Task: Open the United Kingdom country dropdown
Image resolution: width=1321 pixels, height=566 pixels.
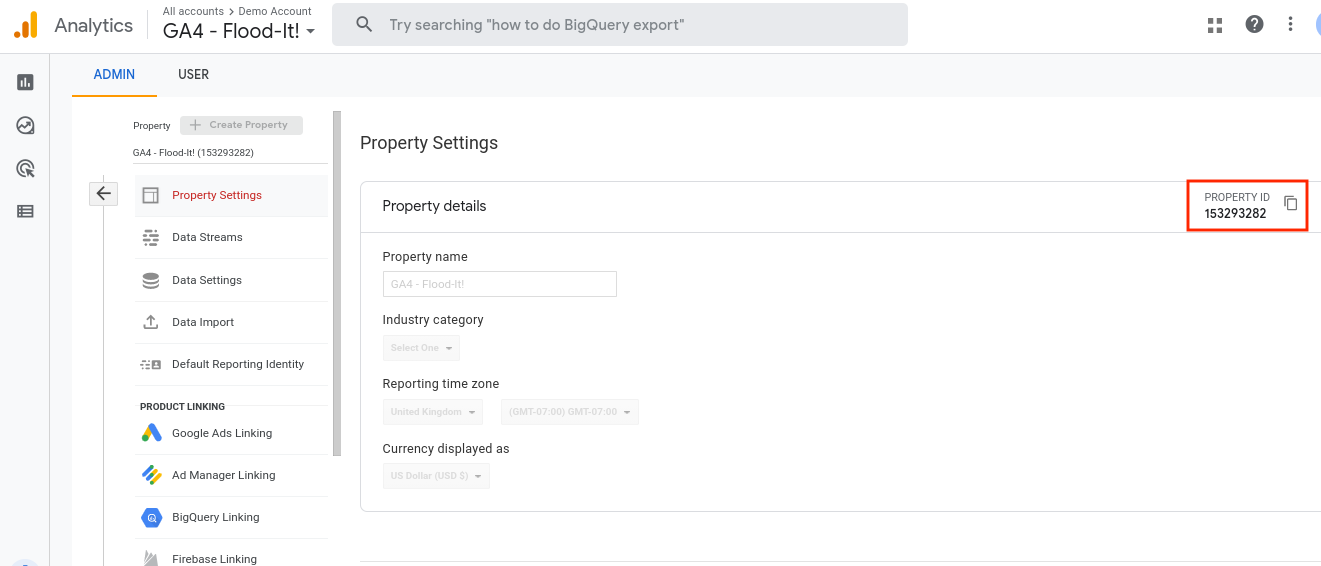Action: (x=432, y=412)
